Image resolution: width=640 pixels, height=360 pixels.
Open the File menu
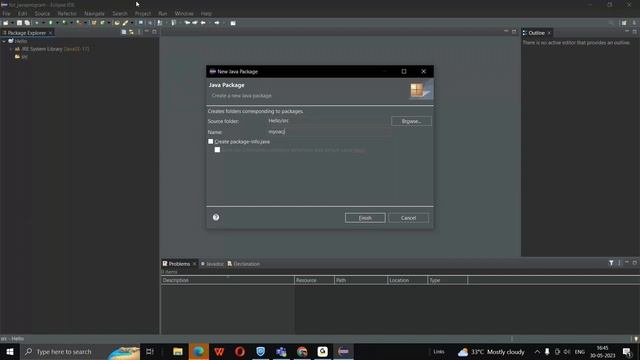6,13
